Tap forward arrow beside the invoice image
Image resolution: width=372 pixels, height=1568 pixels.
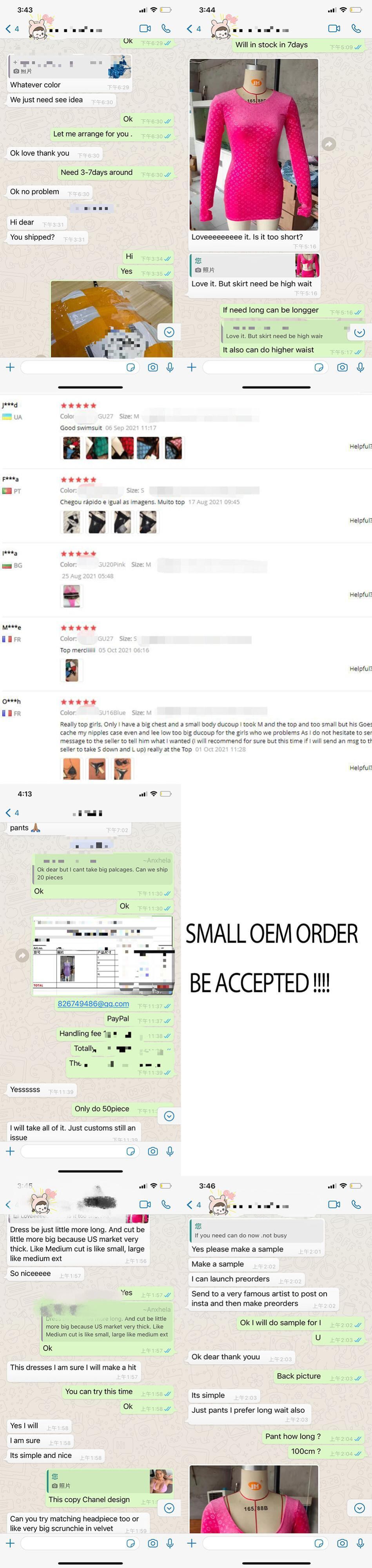tap(22, 955)
